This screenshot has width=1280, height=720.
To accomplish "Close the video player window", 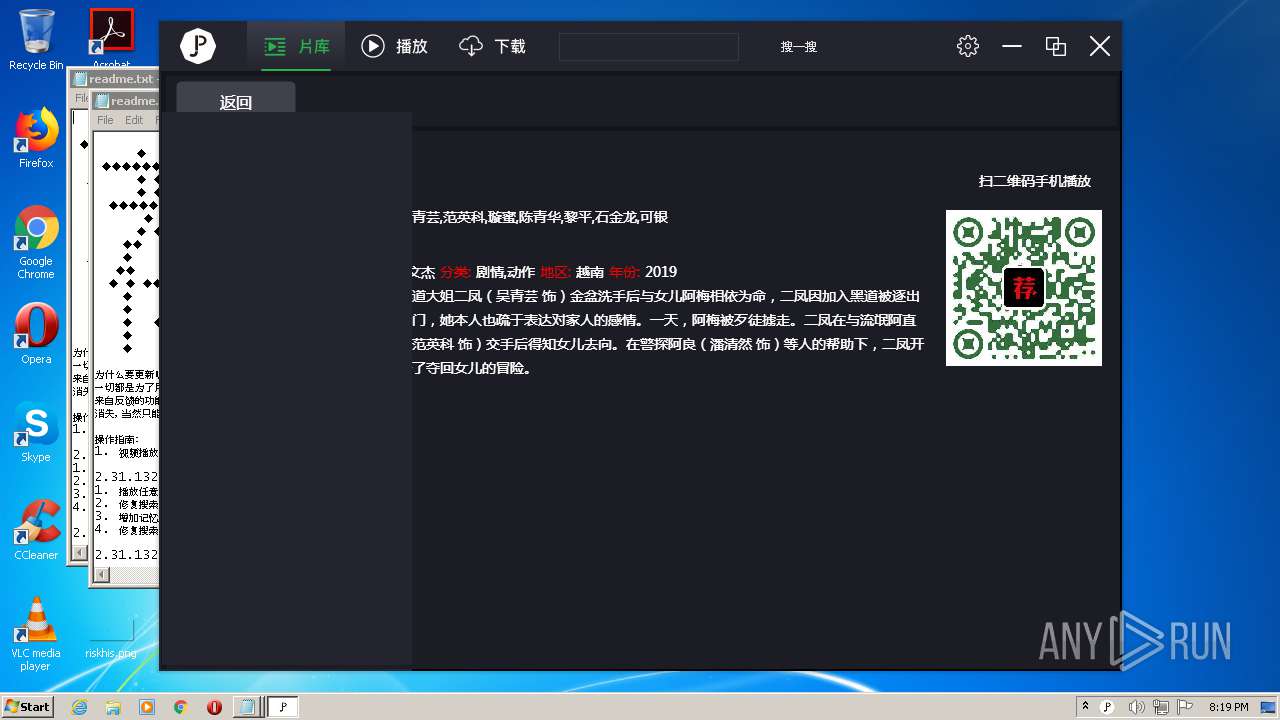I will pos(1100,46).
